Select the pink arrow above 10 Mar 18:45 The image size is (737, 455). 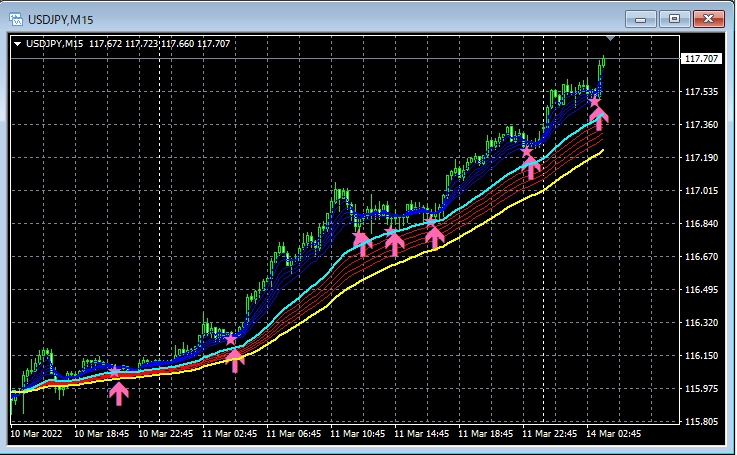pyautogui.click(x=119, y=392)
